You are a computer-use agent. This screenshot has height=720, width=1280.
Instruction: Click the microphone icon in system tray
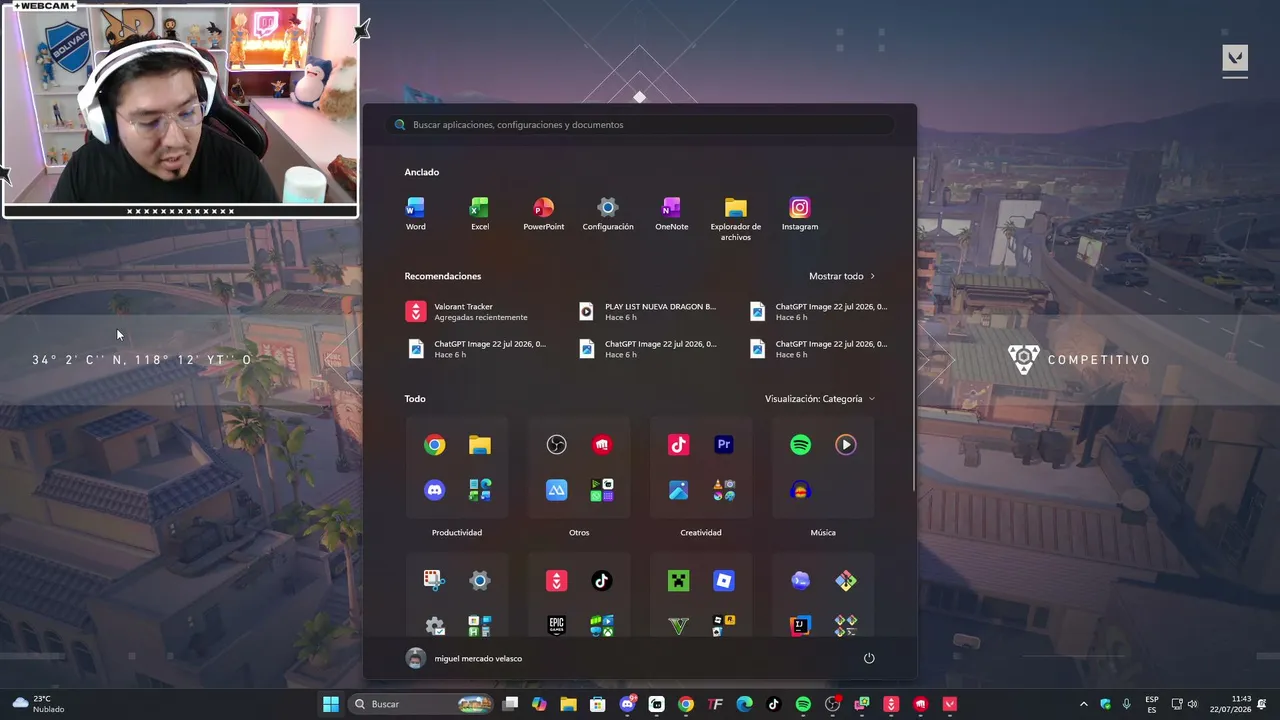tap(1127, 704)
